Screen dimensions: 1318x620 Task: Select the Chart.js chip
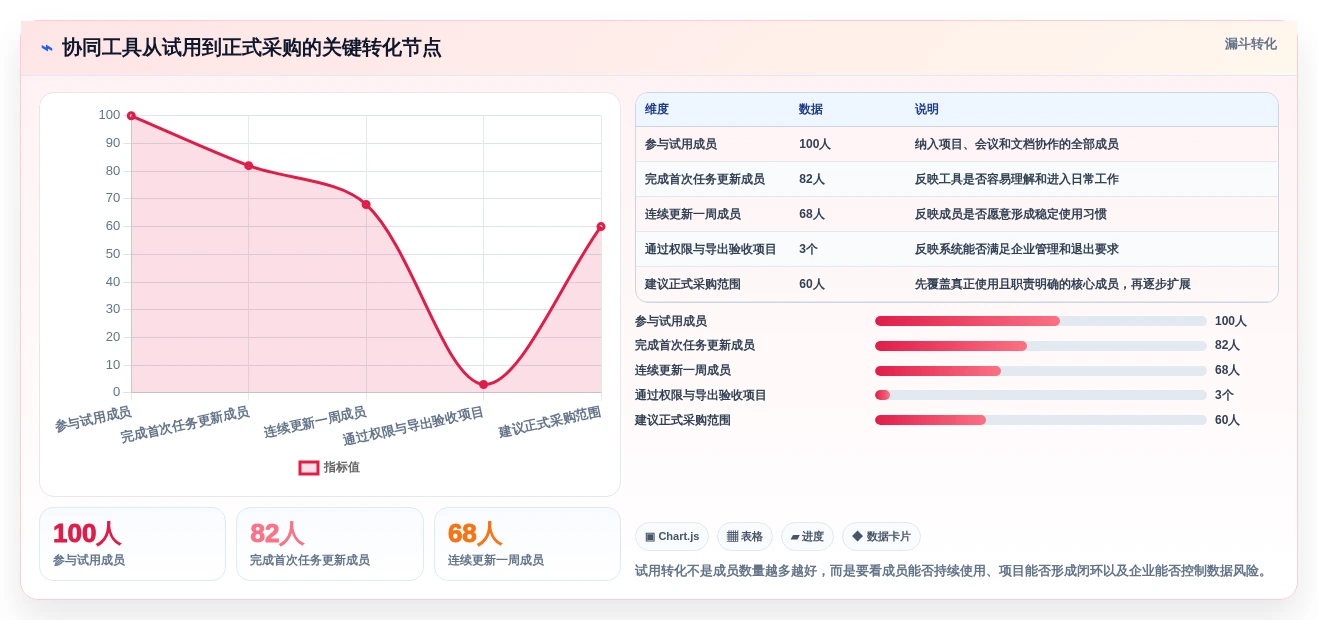click(672, 537)
